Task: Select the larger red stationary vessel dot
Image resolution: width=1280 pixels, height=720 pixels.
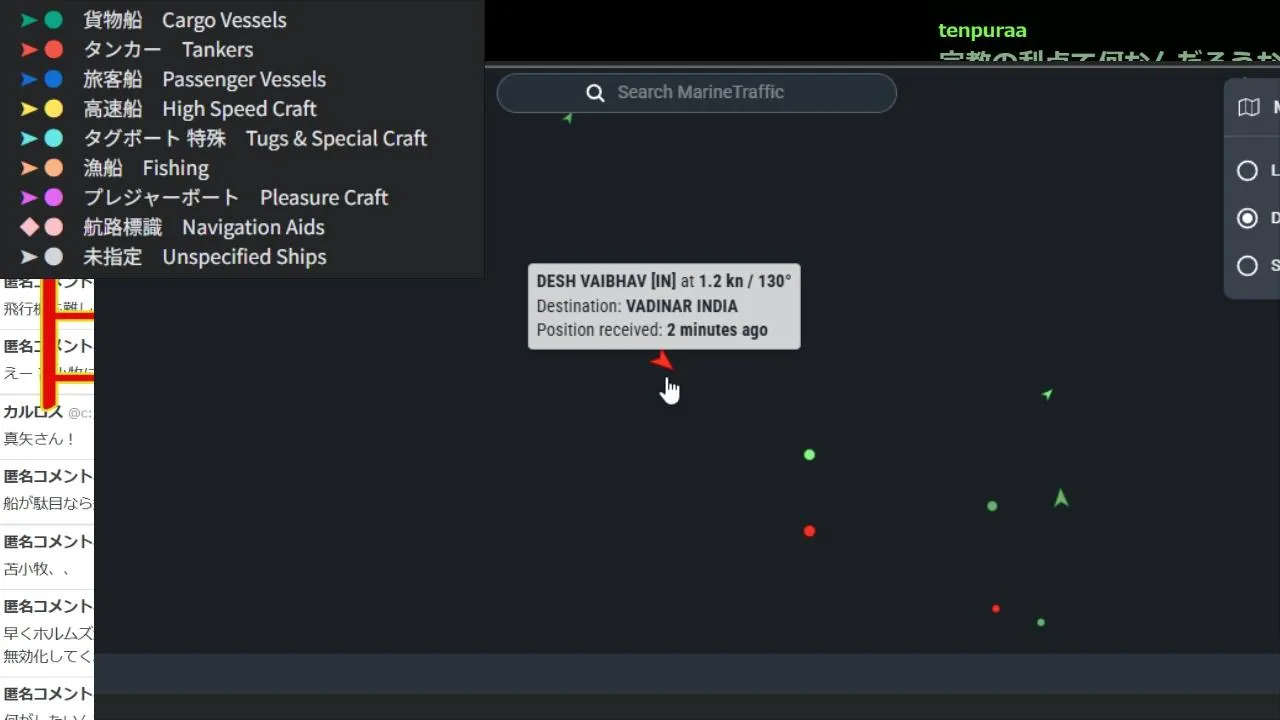Action: coord(809,531)
